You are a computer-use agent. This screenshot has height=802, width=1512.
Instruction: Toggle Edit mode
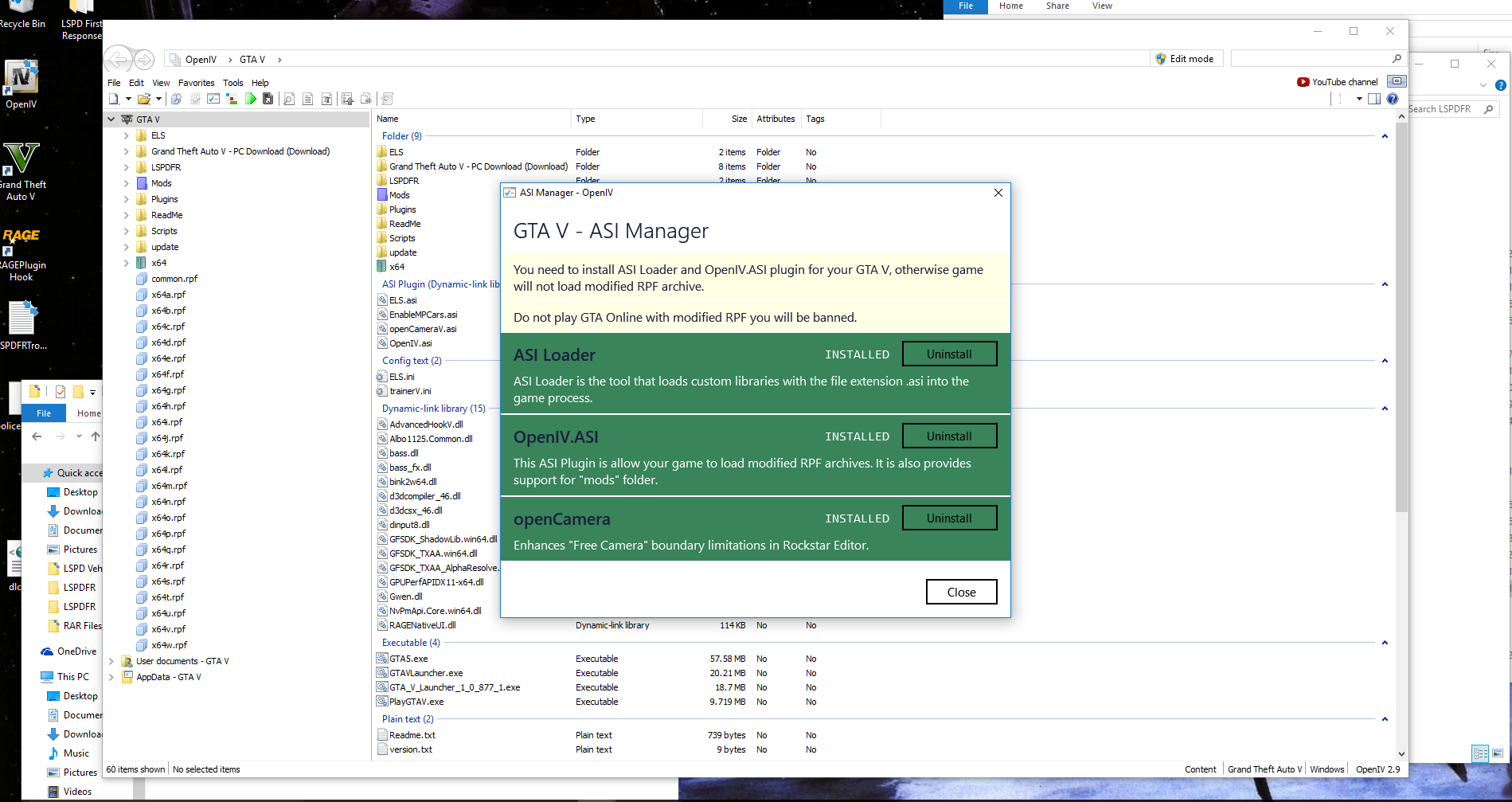1185,59
